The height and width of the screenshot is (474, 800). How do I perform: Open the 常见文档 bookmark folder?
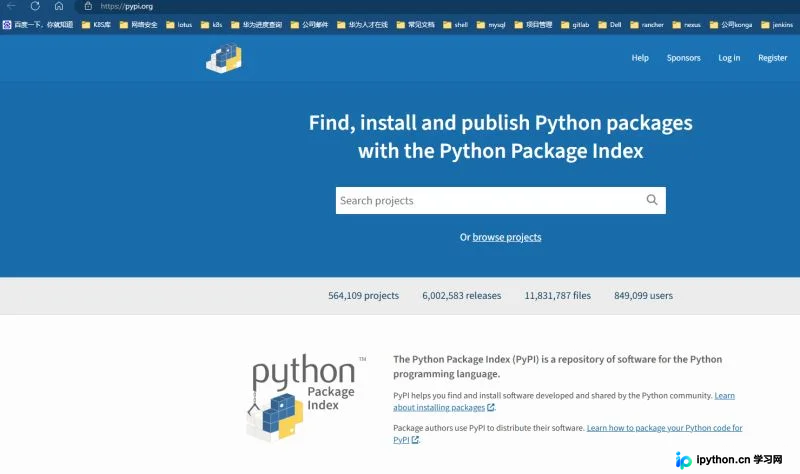(x=416, y=24)
